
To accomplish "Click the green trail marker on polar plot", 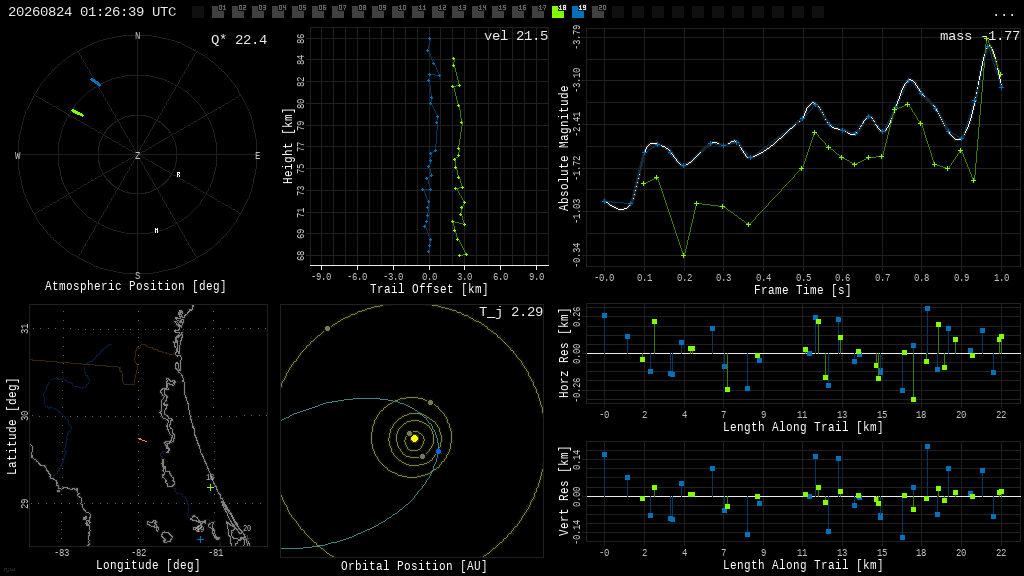I will pyautogui.click(x=78, y=113).
